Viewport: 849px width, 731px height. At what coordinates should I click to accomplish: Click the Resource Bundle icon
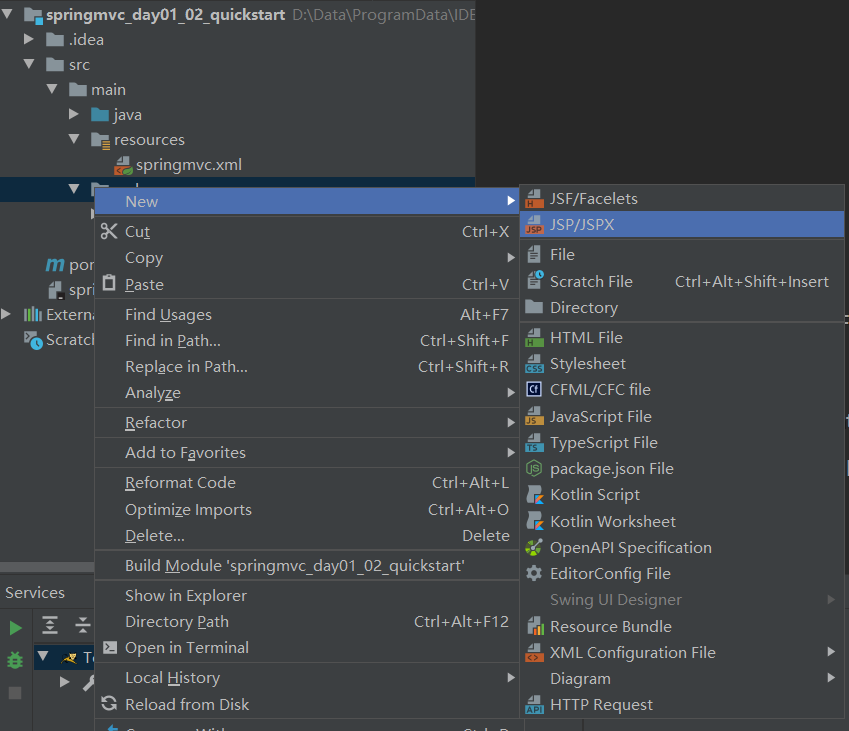(x=535, y=626)
